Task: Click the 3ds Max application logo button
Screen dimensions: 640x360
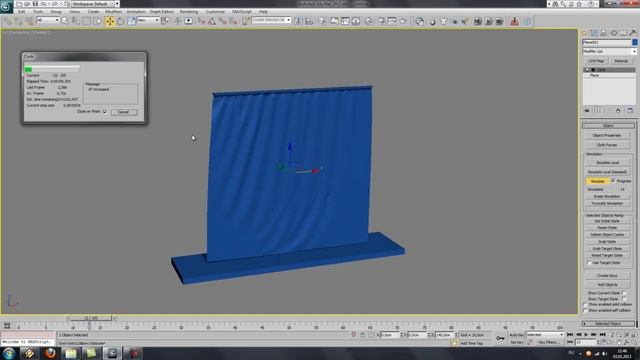Action: (x=6, y=6)
